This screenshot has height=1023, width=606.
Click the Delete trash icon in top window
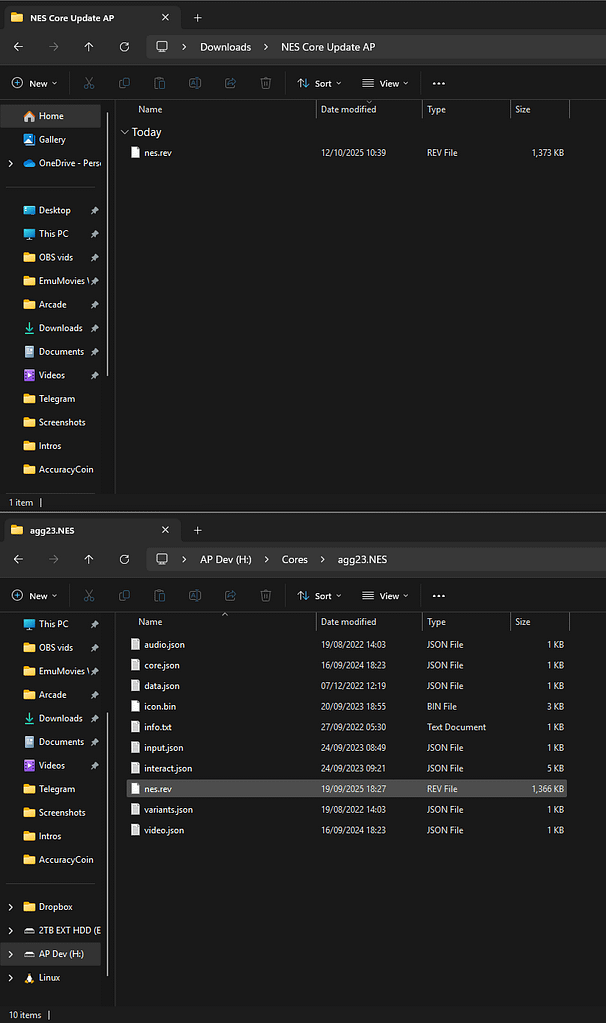265,84
